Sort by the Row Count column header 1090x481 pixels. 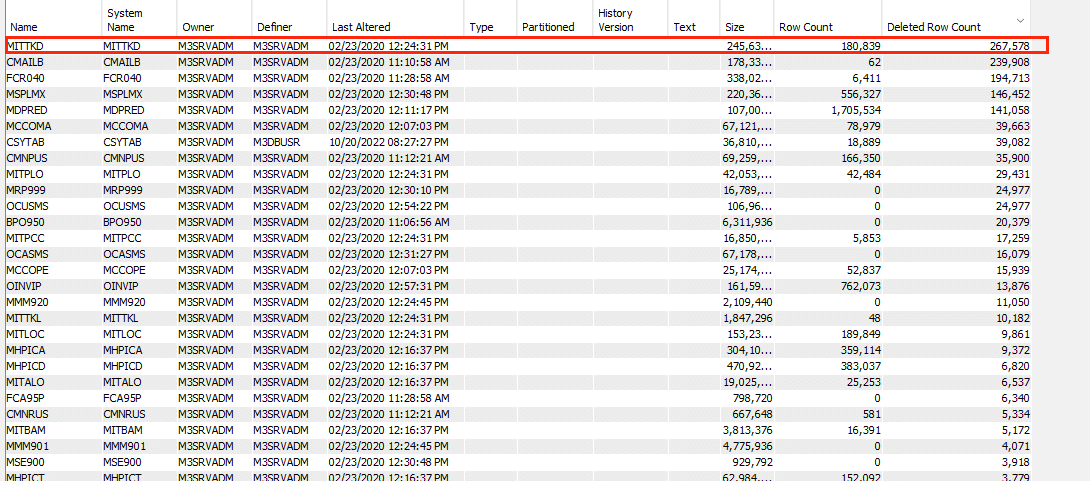point(806,27)
